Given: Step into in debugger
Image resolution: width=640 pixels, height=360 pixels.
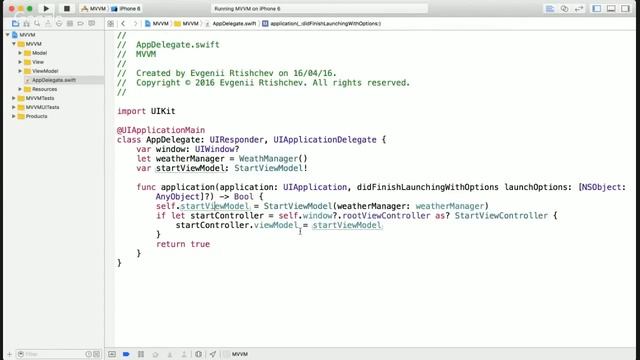Looking at the screenshot, I should pyautogui.click(x=170, y=354).
